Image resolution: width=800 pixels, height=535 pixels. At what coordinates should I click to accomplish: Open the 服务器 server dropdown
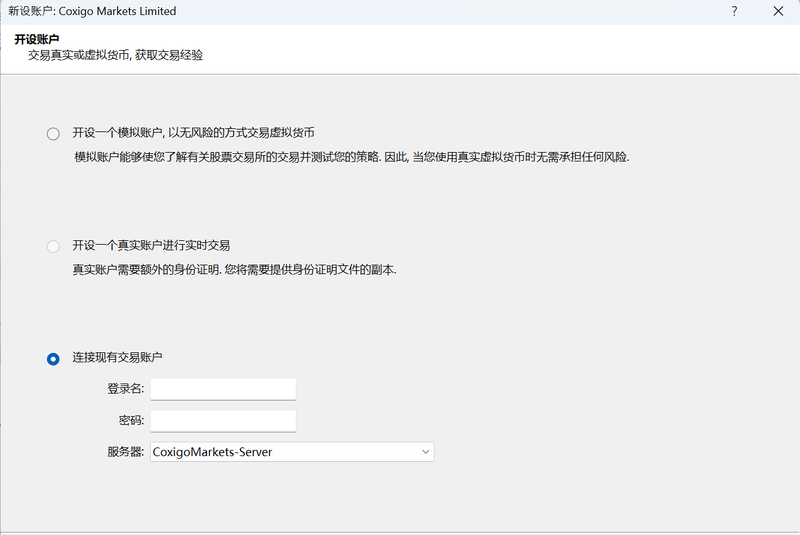click(292, 452)
